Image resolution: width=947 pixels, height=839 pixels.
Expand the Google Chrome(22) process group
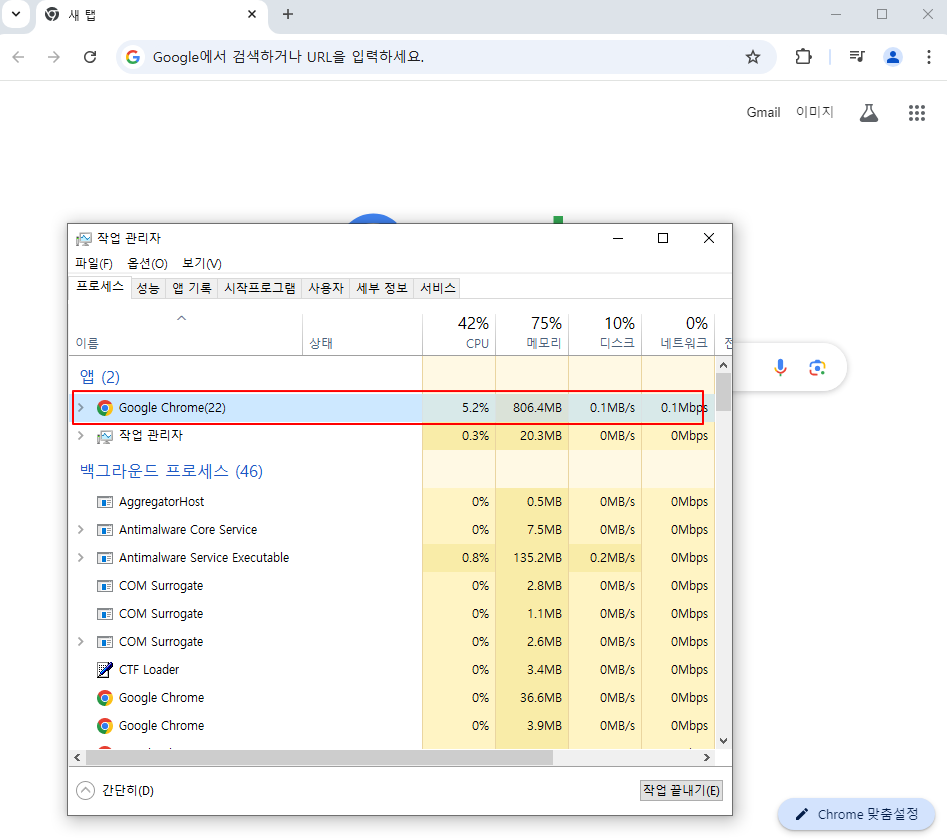click(x=80, y=408)
